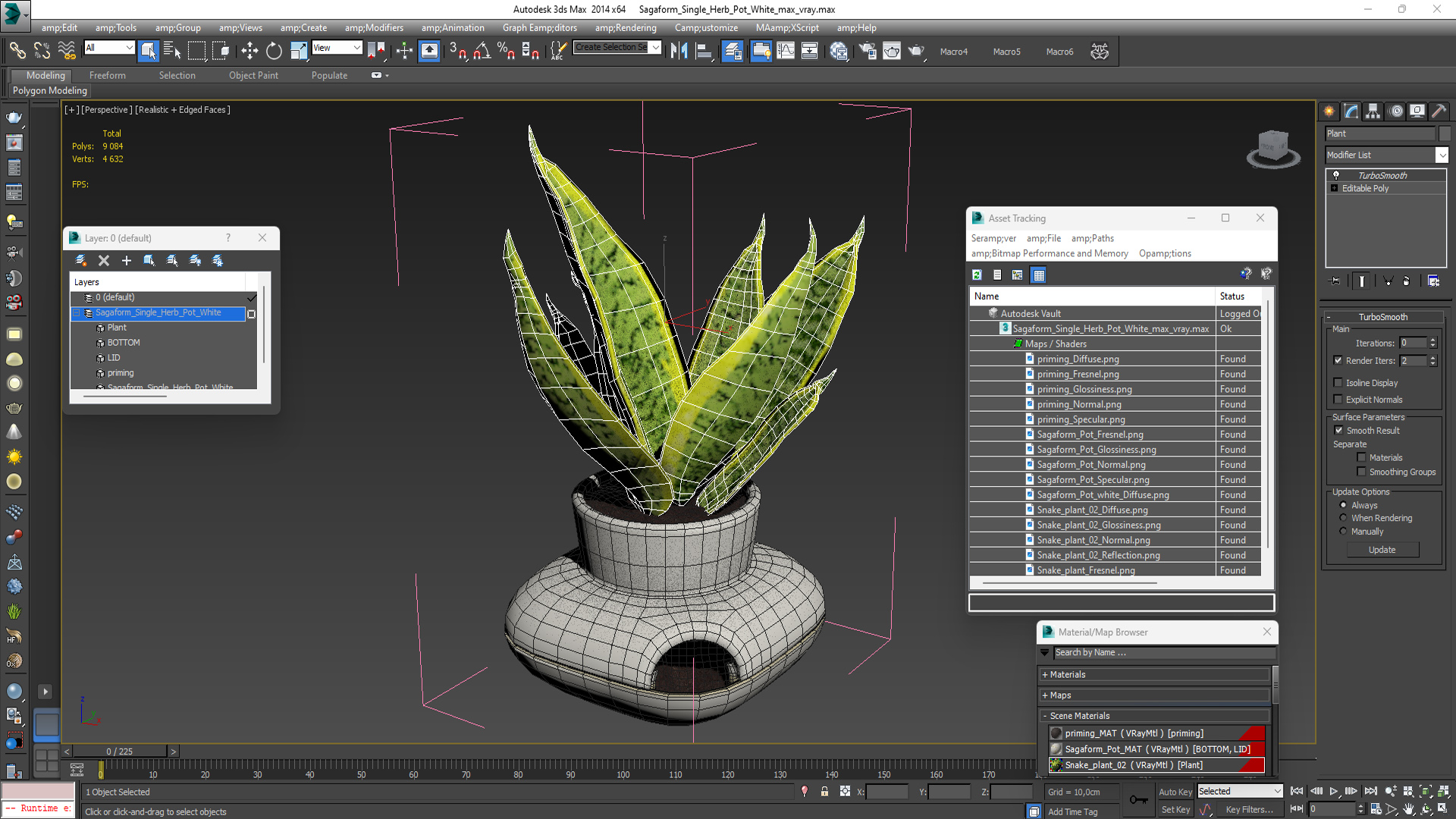Click the Mirror tool icon
The image size is (1456, 819).
pyautogui.click(x=679, y=52)
